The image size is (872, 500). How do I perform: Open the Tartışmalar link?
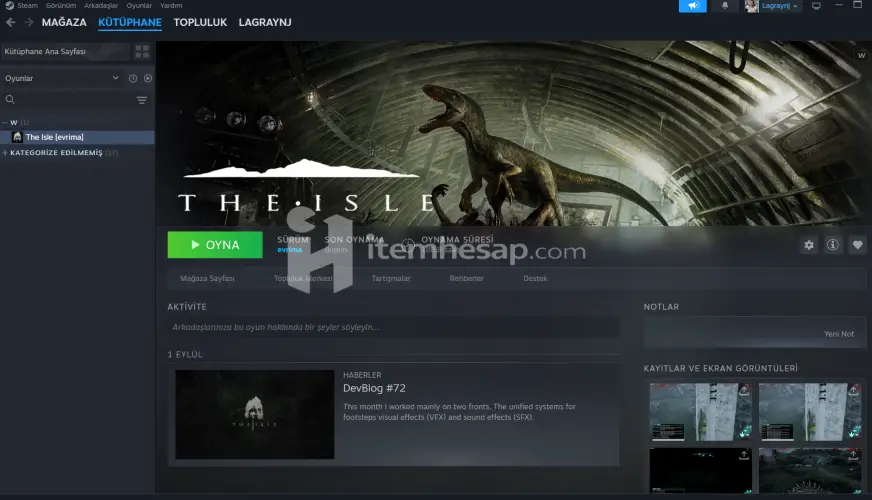tap(391, 278)
